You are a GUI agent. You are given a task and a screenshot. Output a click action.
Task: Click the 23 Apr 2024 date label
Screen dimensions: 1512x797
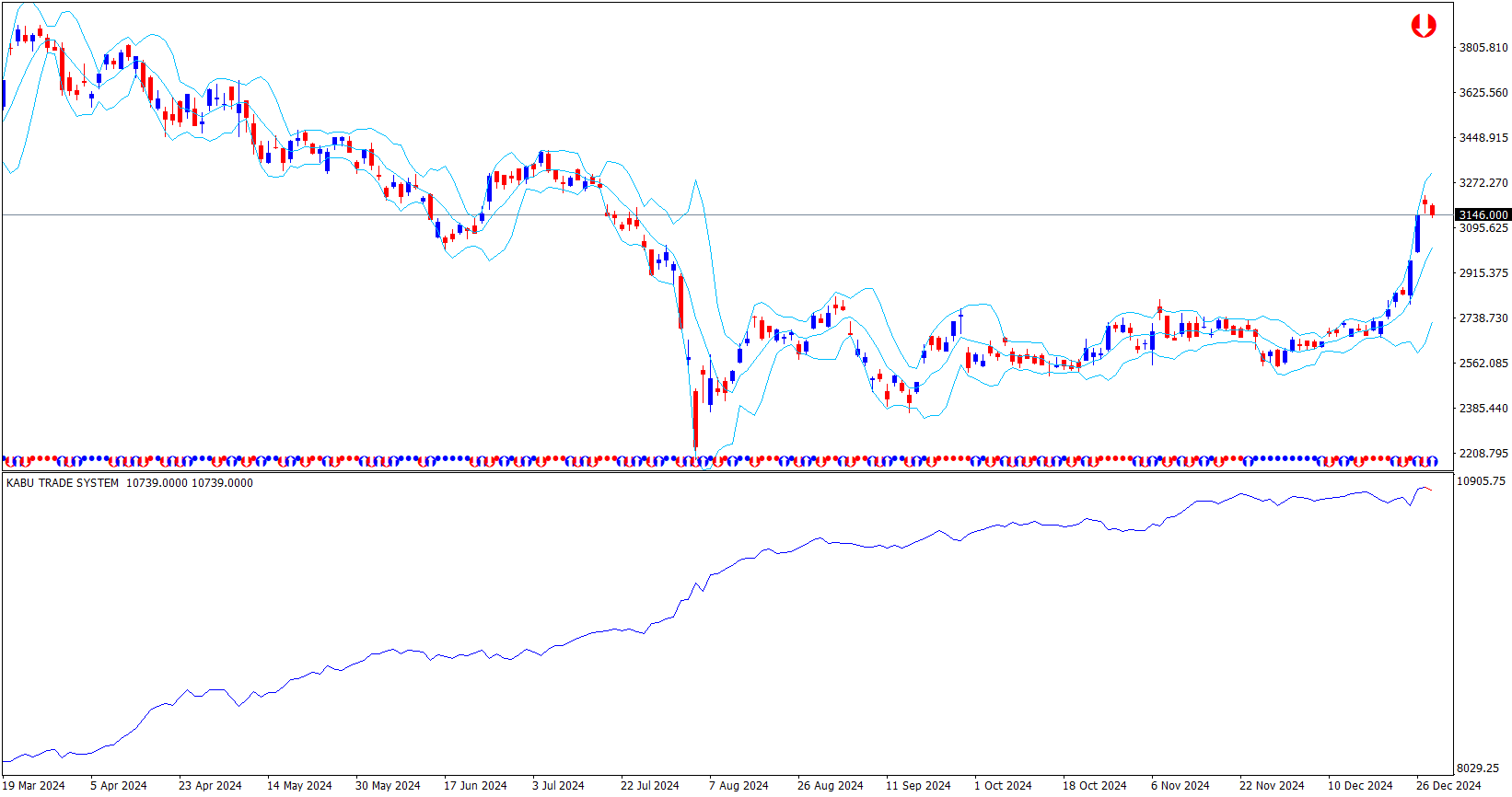click(210, 785)
